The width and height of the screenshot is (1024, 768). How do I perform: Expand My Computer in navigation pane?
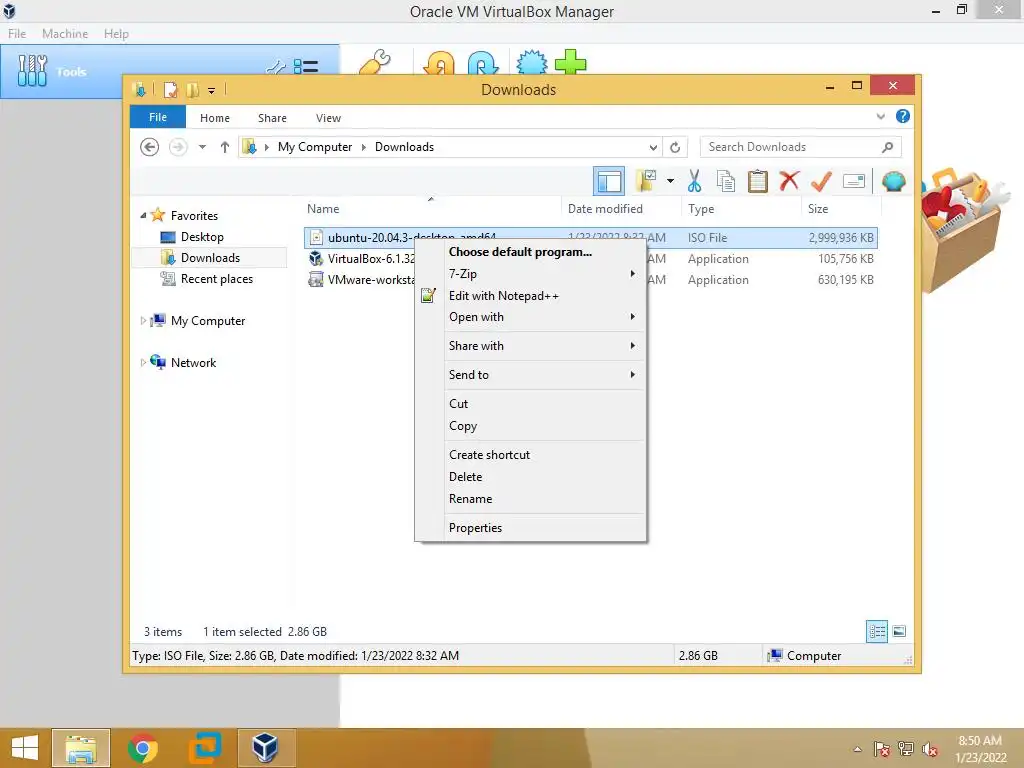click(x=143, y=321)
